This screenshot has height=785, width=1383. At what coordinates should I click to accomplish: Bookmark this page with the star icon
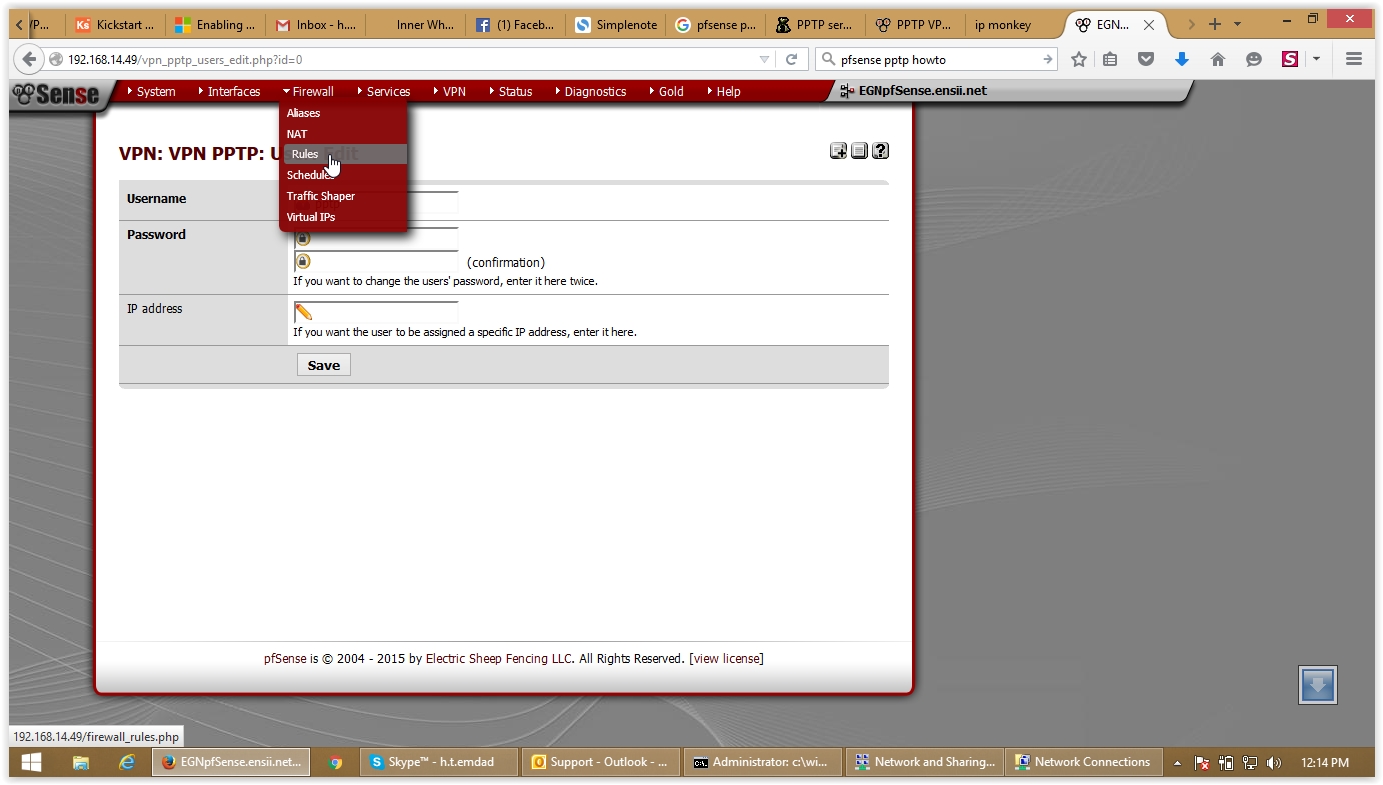(x=1078, y=59)
